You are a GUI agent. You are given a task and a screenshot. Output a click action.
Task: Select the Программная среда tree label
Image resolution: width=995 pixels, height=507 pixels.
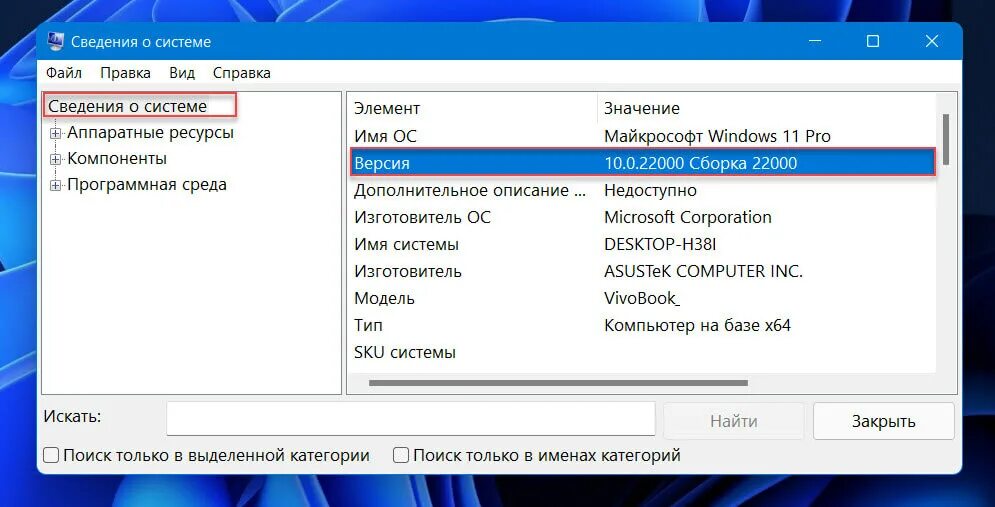pyautogui.click(x=147, y=185)
